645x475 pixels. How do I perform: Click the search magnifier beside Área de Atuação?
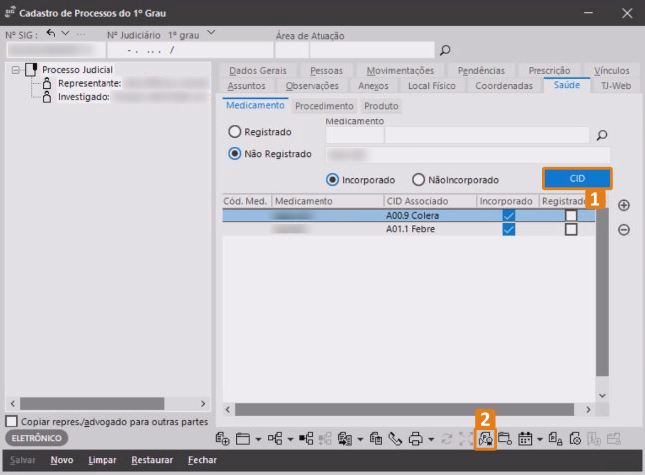pos(445,50)
